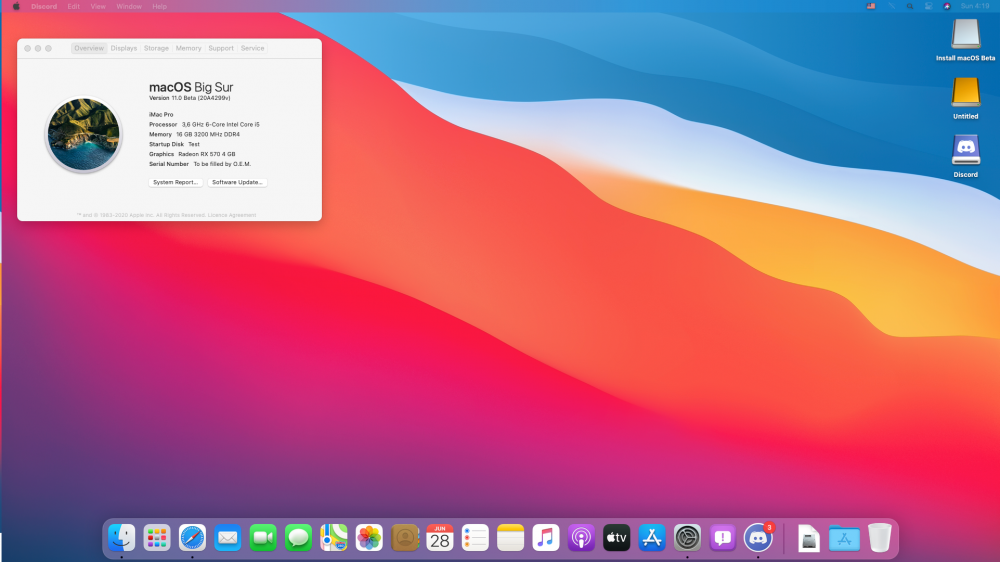The width and height of the screenshot is (1000, 562).
Task: Open Reminders from the dock
Action: point(475,538)
